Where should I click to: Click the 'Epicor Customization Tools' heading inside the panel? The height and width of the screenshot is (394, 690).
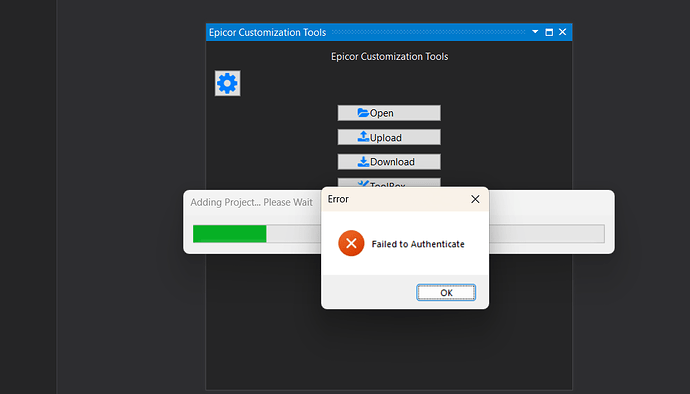click(389, 56)
